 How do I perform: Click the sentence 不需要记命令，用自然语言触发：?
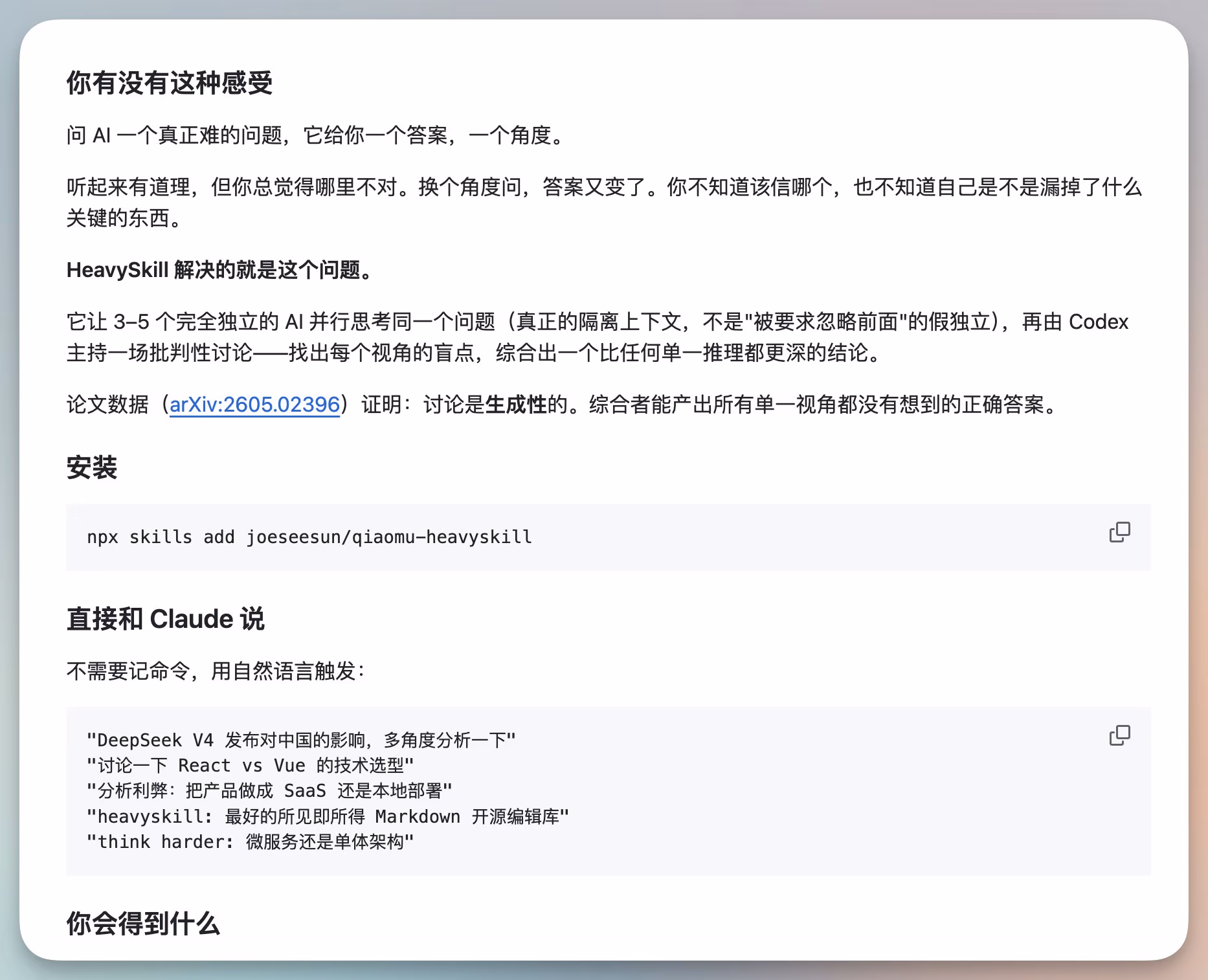[217, 671]
